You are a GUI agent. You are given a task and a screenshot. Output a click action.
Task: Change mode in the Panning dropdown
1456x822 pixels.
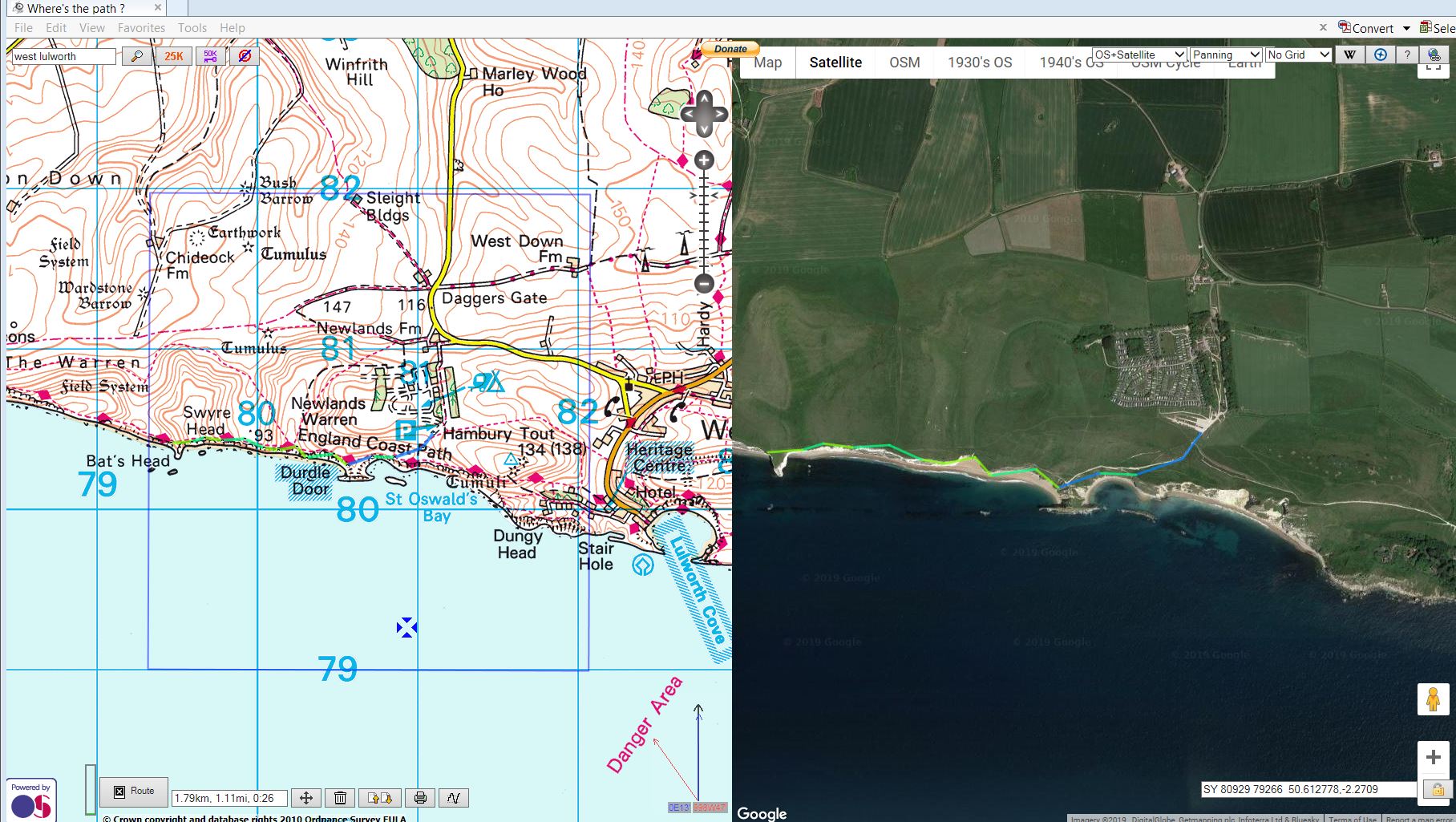(1225, 54)
